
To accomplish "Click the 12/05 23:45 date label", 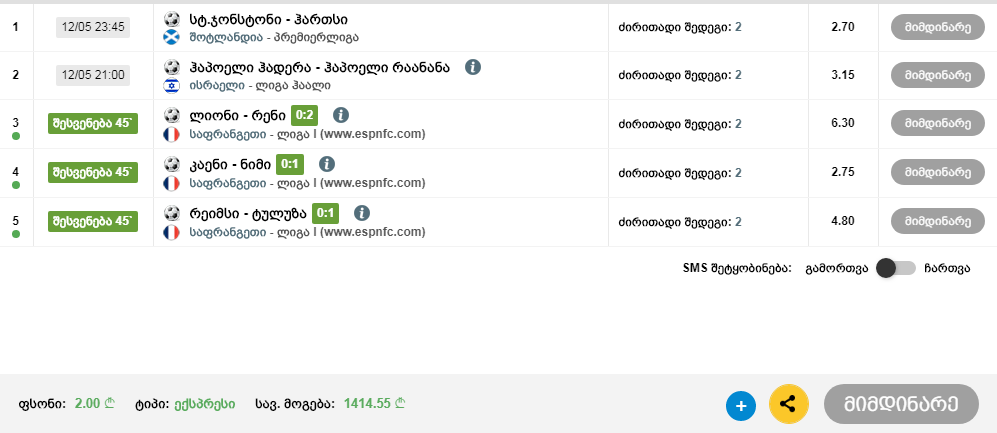I will click(x=93, y=27).
